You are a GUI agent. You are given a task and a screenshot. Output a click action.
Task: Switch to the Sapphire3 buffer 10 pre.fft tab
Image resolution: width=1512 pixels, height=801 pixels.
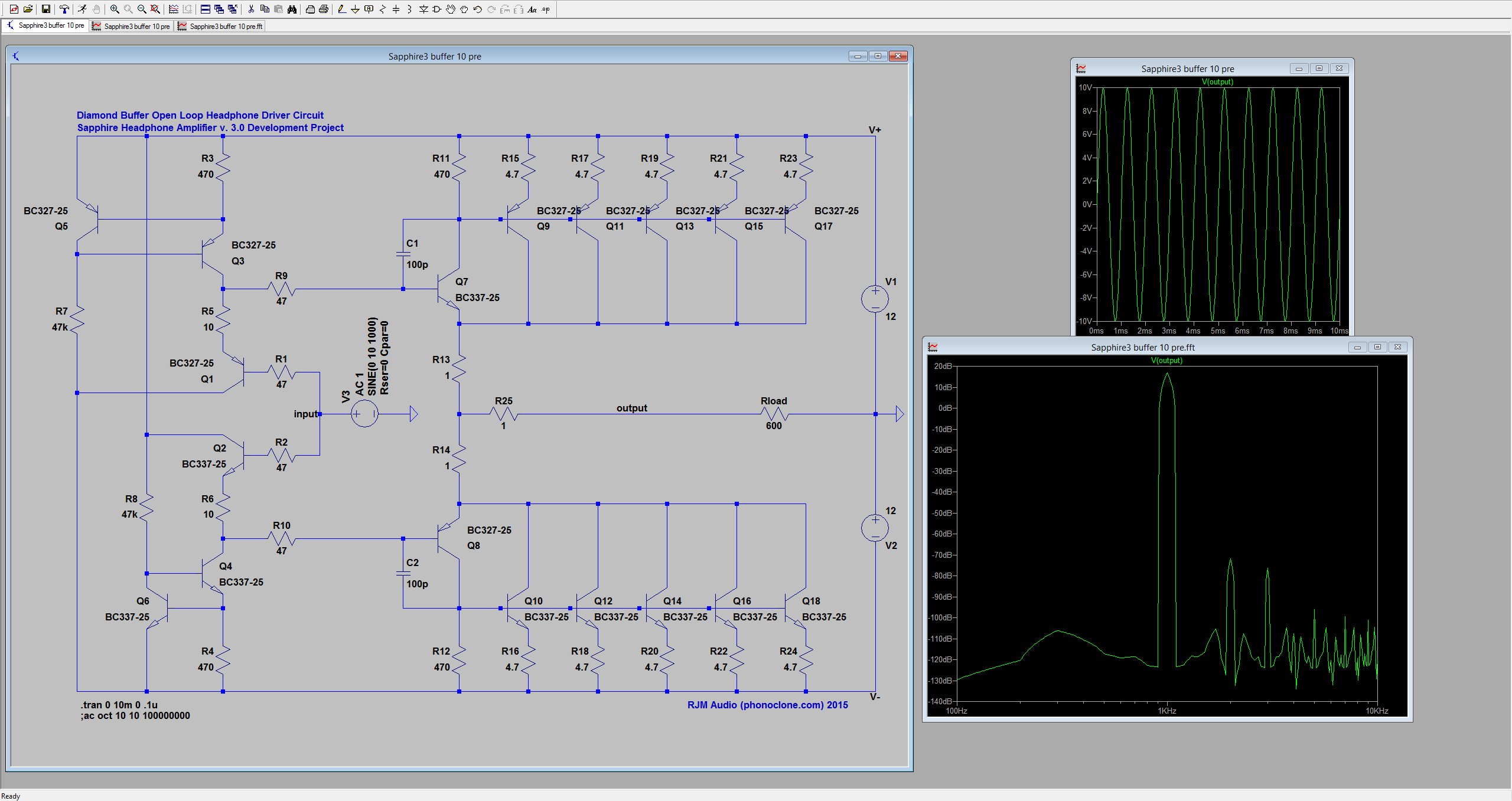point(220,26)
